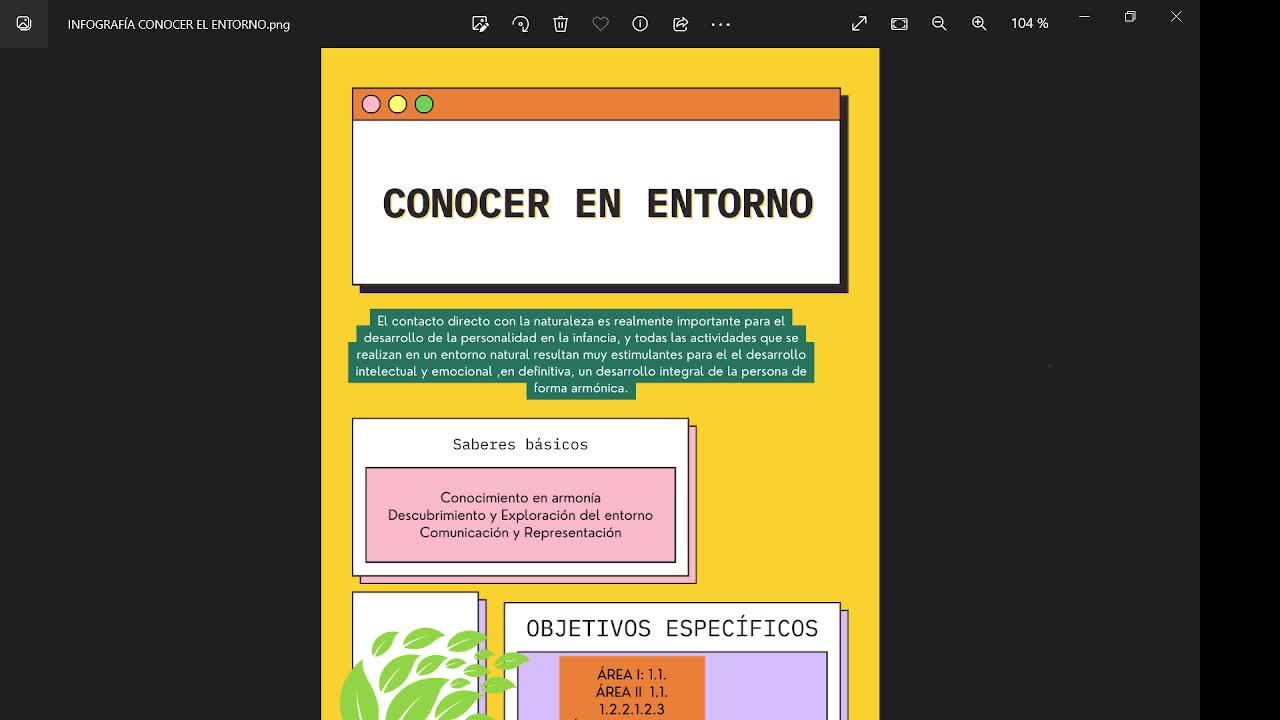Close the Photos window
Image resolution: width=1280 pixels, height=720 pixels.
tap(1176, 16)
